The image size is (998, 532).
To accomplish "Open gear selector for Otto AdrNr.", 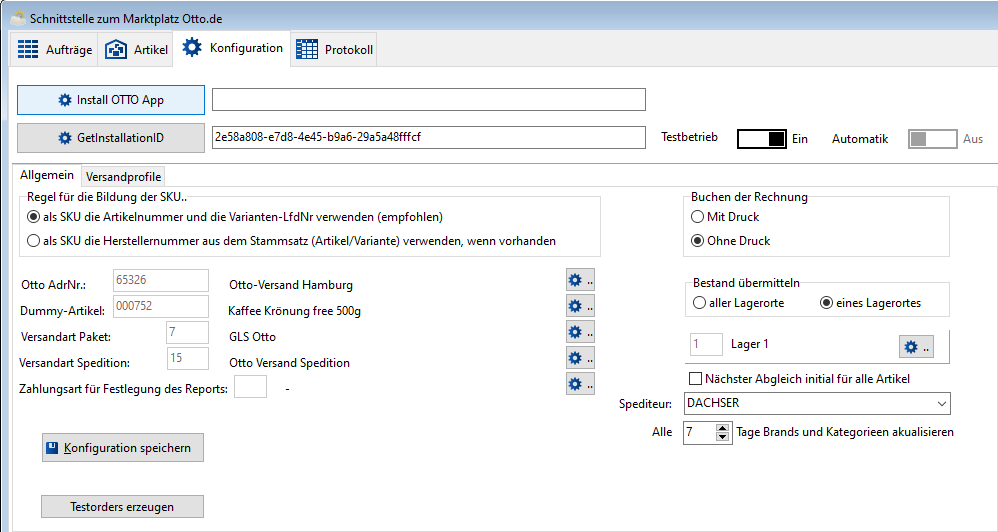I will [580, 280].
